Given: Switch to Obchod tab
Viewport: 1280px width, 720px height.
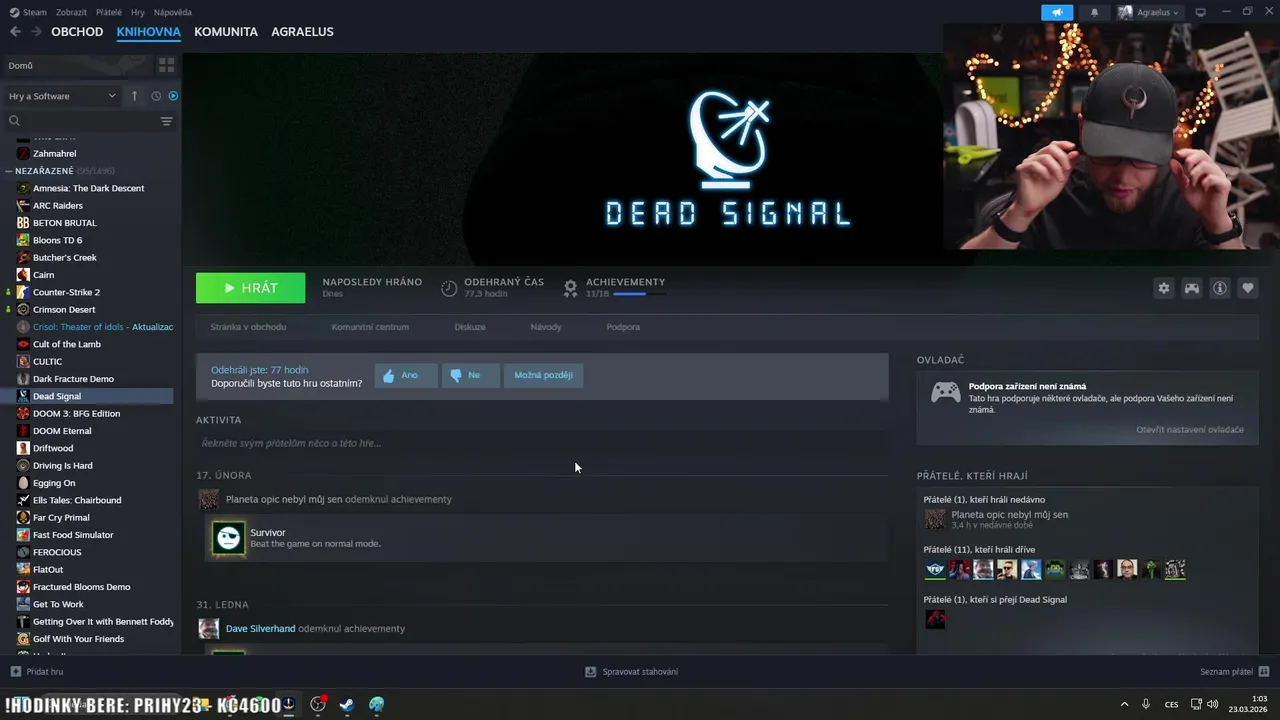Looking at the screenshot, I should tap(77, 32).
